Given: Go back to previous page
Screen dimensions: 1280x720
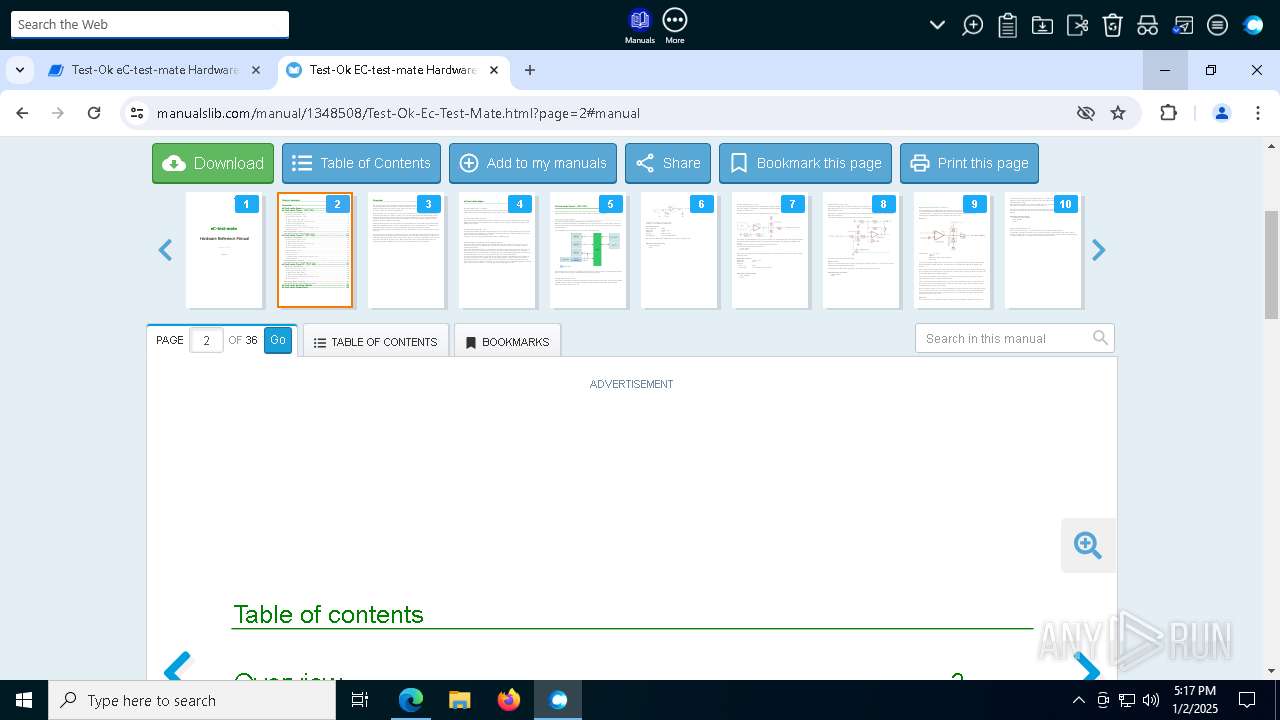Looking at the screenshot, I should click(x=22, y=113).
